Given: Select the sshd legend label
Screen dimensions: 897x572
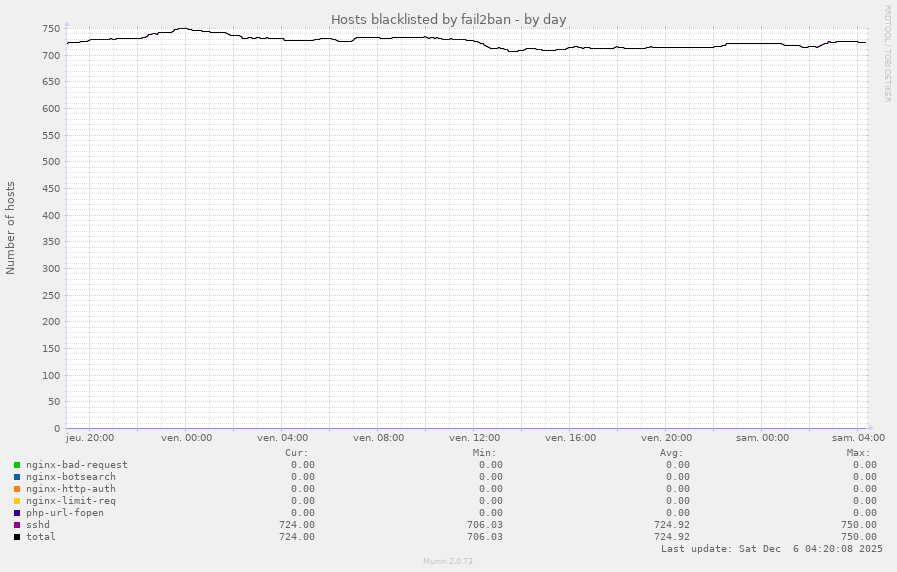Looking at the screenshot, I should tap(37, 525).
